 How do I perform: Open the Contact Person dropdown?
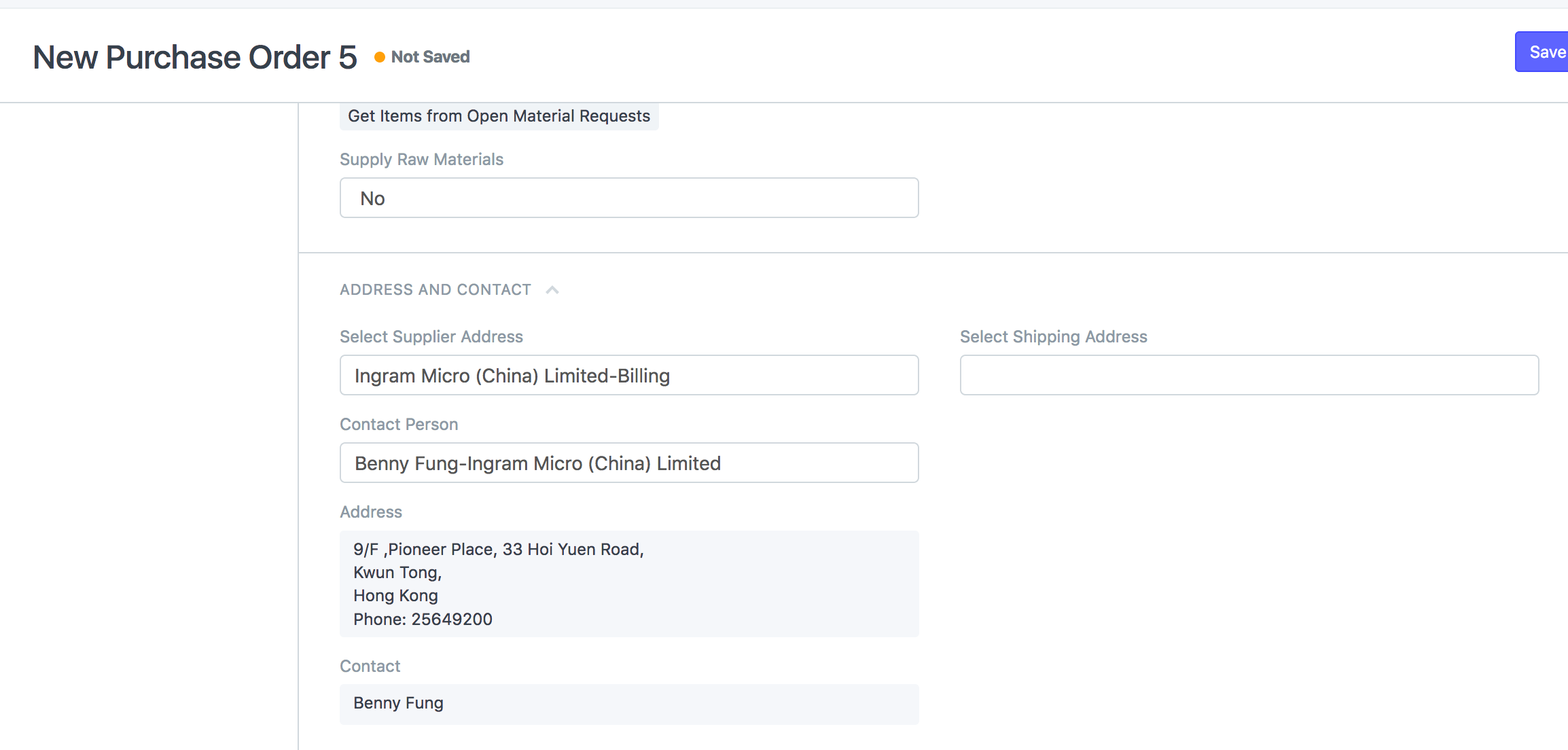pyautogui.click(x=628, y=463)
